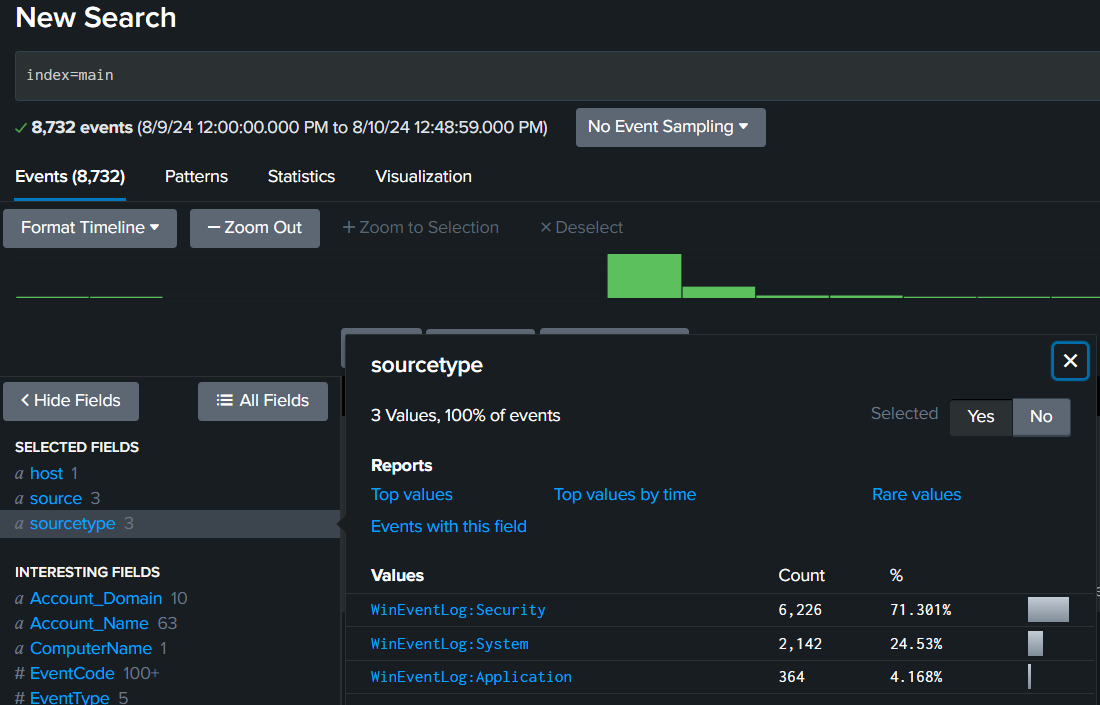The image size is (1100, 705).
Task: Close the sourcetype field popup
Action: point(1070,361)
